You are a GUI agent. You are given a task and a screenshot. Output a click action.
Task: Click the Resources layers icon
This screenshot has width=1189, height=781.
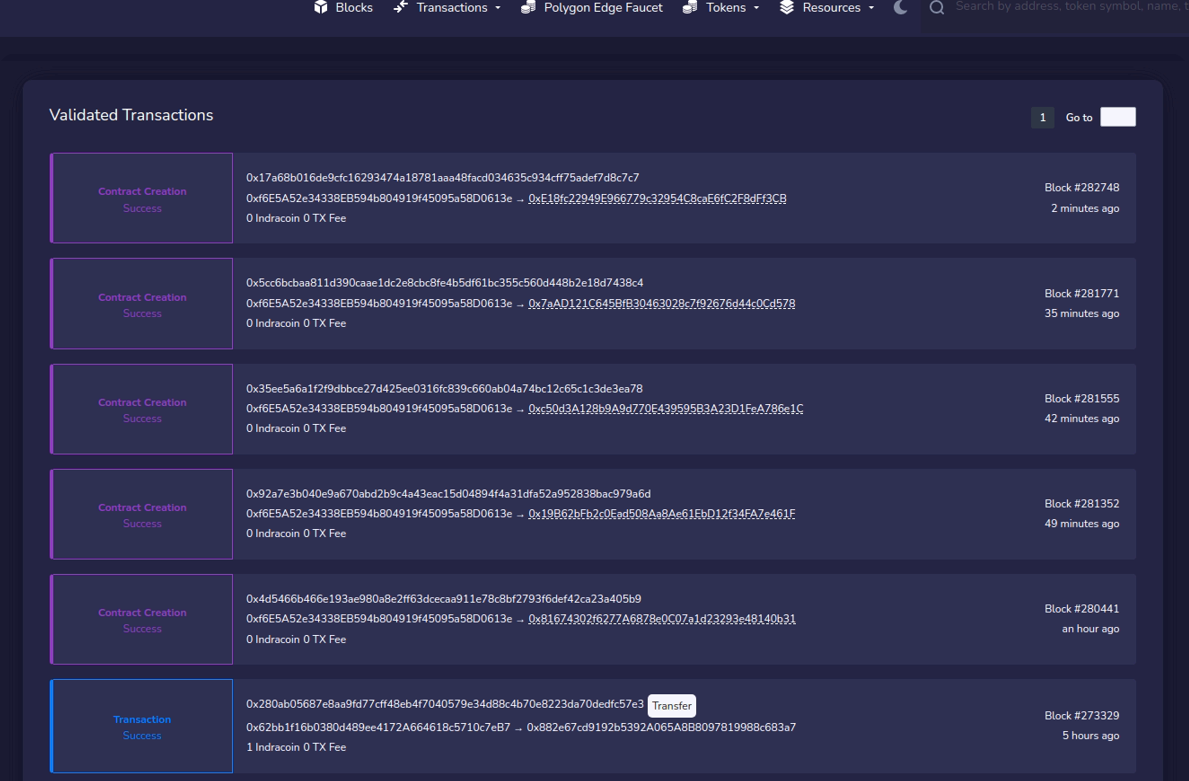point(787,7)
